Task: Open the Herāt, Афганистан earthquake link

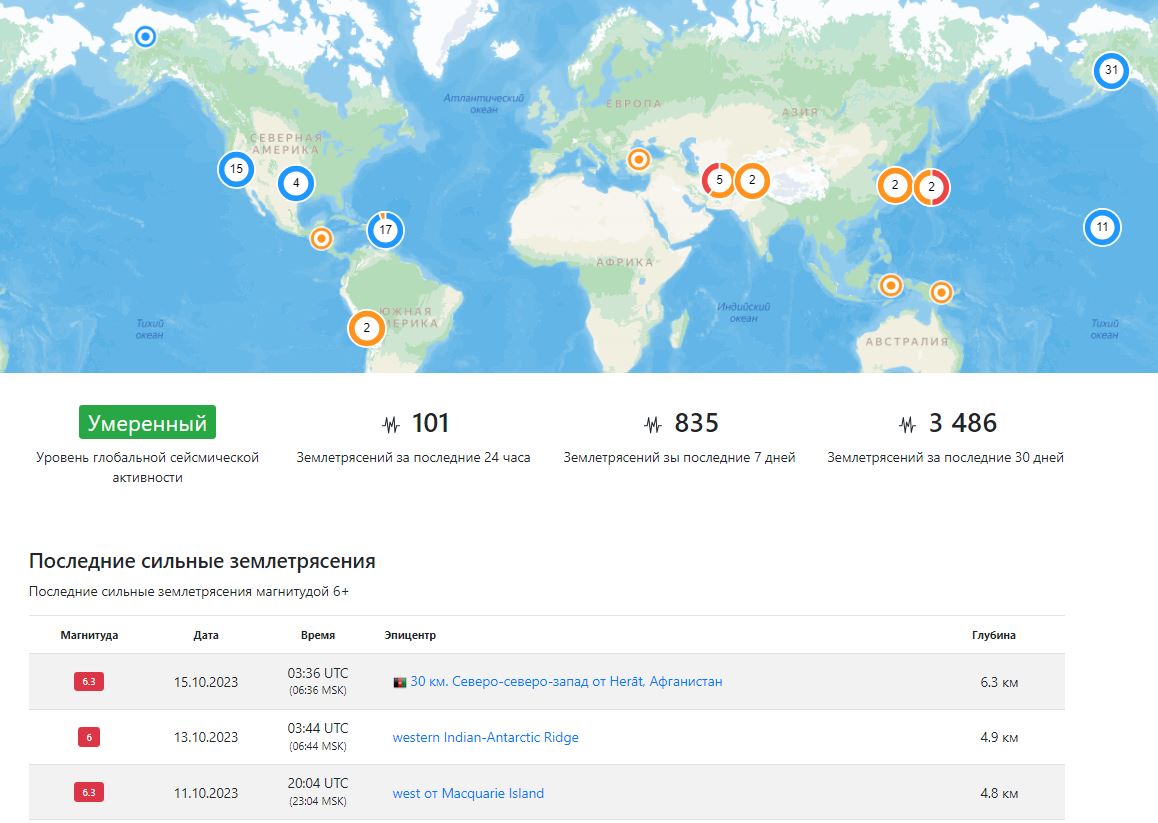Action: [x=566, y=681]
